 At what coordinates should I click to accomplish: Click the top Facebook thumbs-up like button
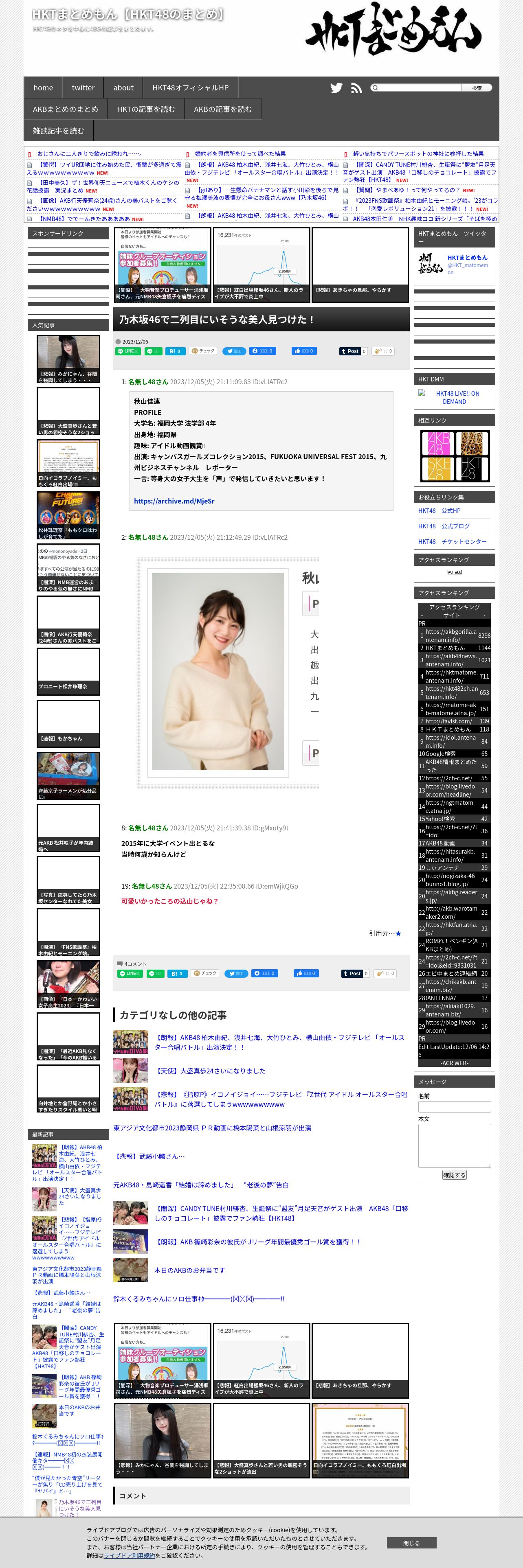tap(304, 351)
